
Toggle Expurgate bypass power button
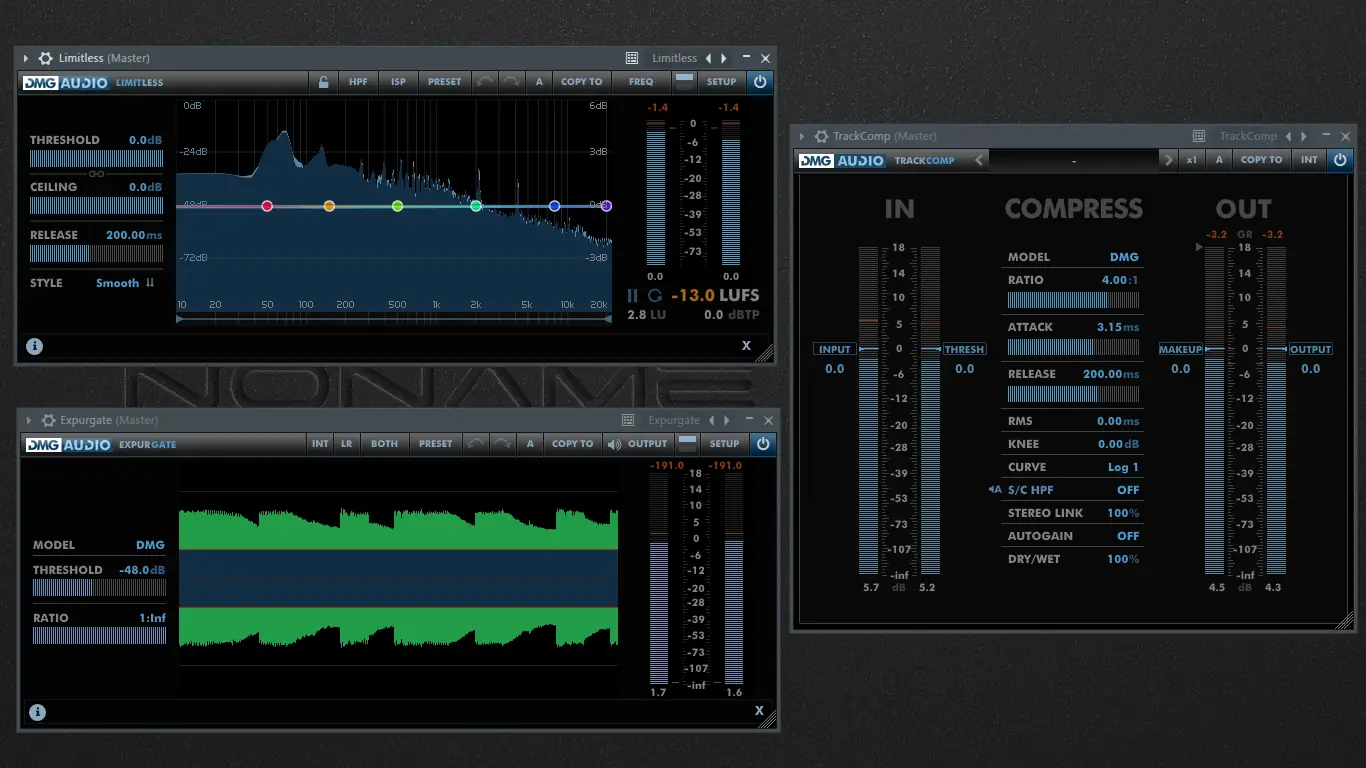click(x=763, y=443)
